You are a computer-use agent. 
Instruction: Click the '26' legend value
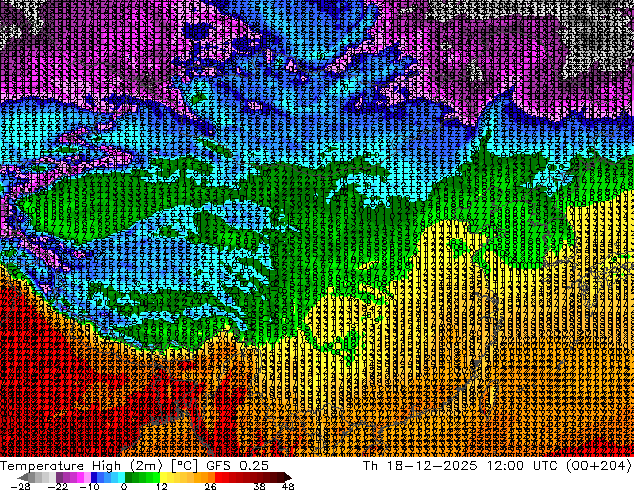click(x=210, y=486)
